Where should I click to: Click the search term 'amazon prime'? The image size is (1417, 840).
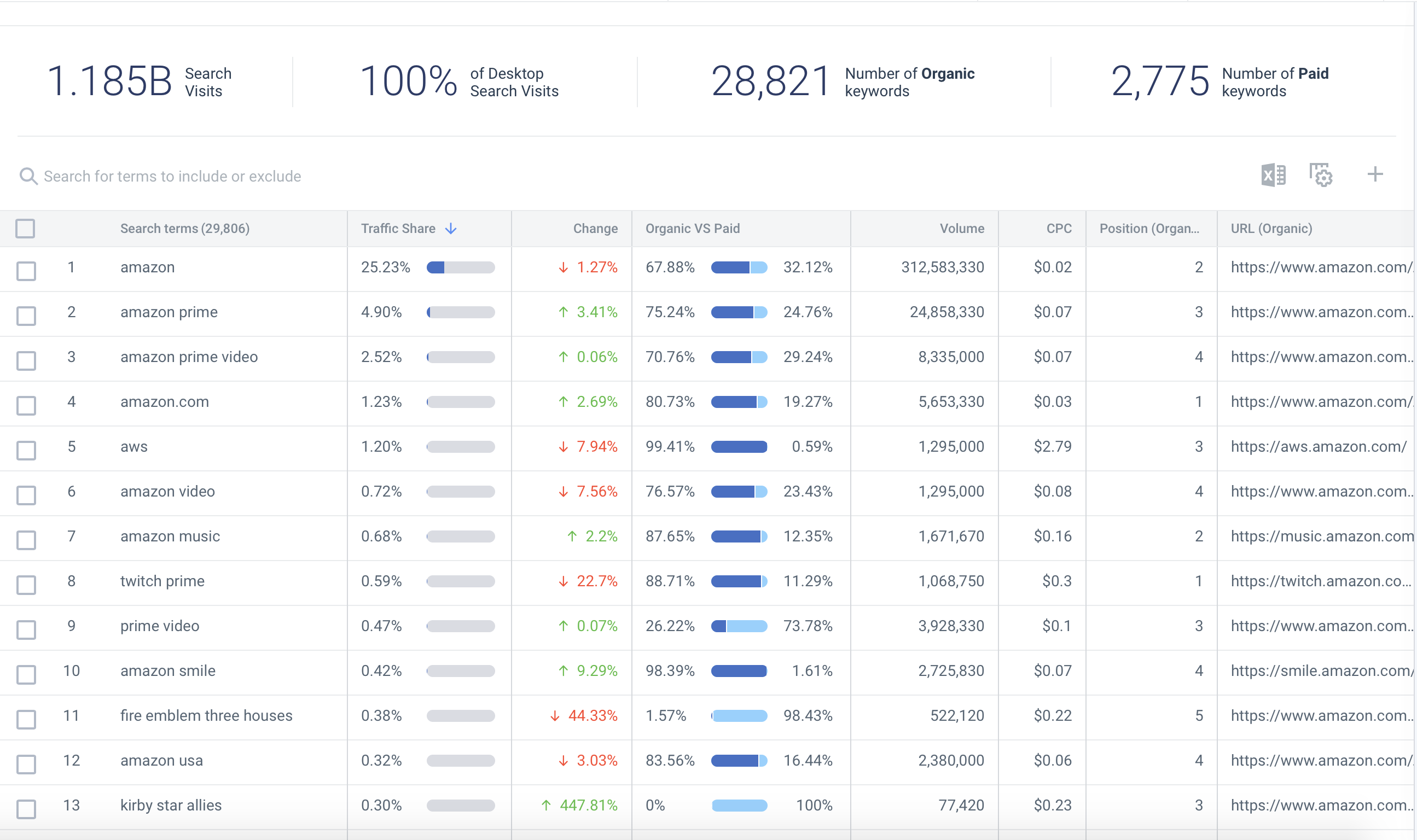click(x=169, y=312)
